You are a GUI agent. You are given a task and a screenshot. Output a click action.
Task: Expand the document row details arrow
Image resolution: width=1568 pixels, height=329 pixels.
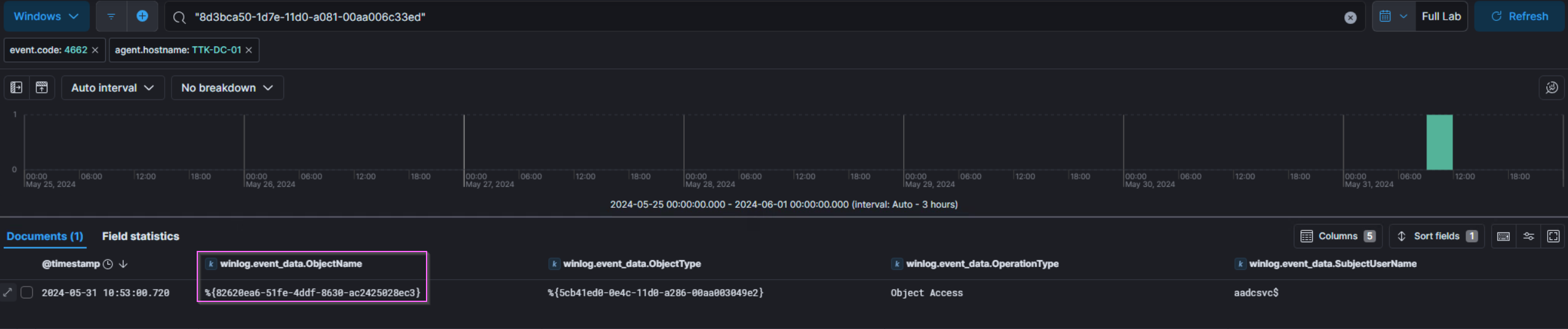[7, 293]
